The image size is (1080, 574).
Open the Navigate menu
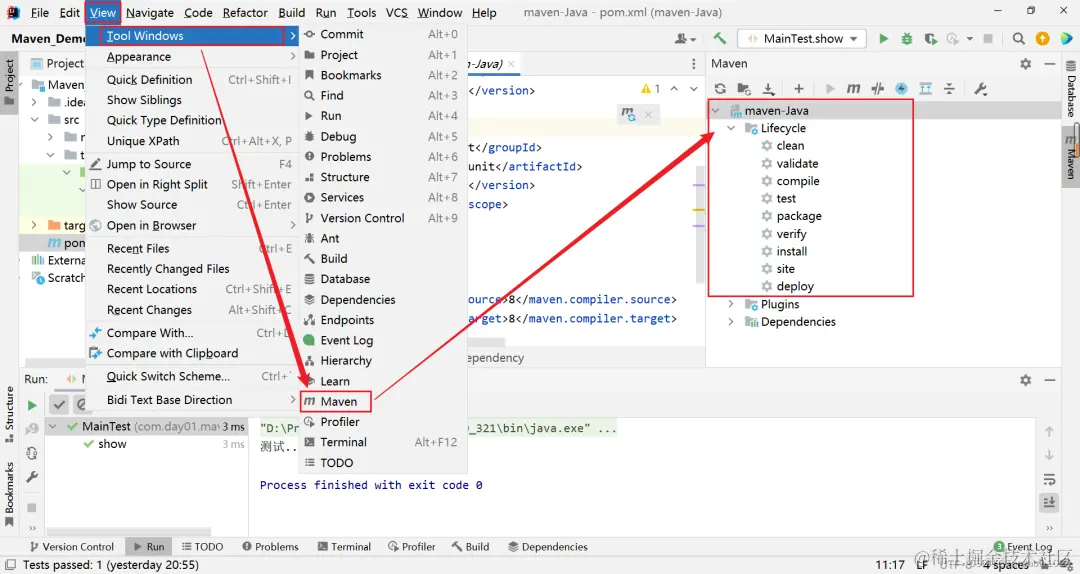(x=149, y=12)
